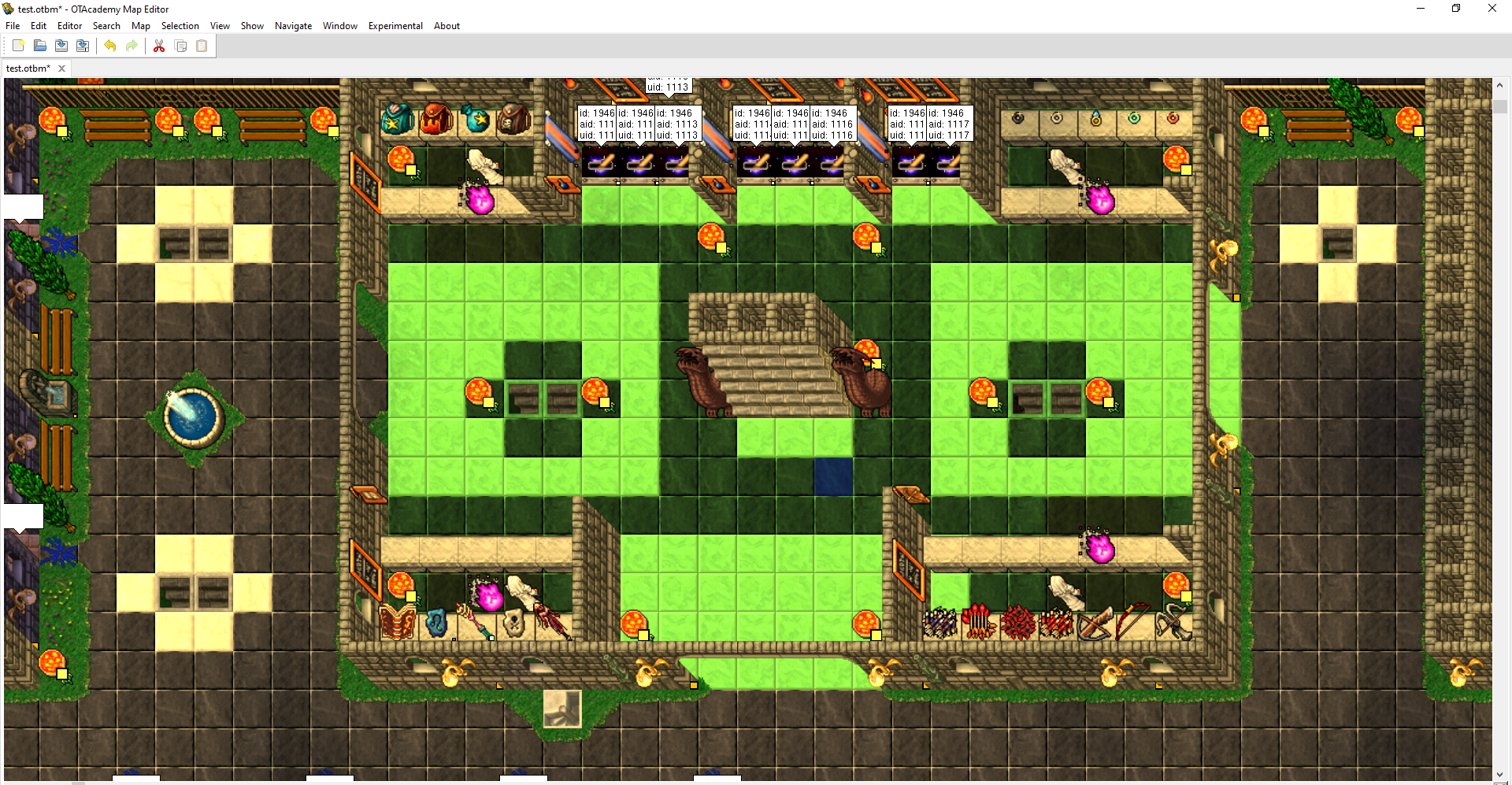Select the gold ring with blue gem
1512x785 pixels.
(1096, 119)
